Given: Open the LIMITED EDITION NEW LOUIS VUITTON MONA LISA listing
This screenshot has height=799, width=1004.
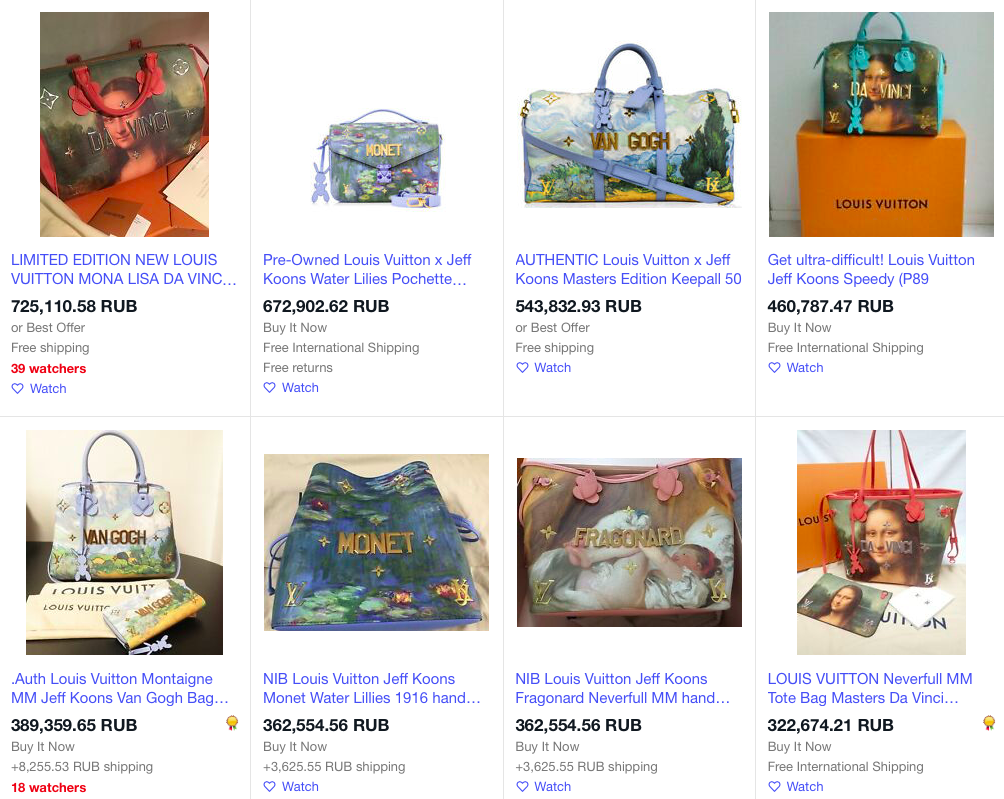Looking at the screenshot, I should pyautogui.click(x=124, y=270).
